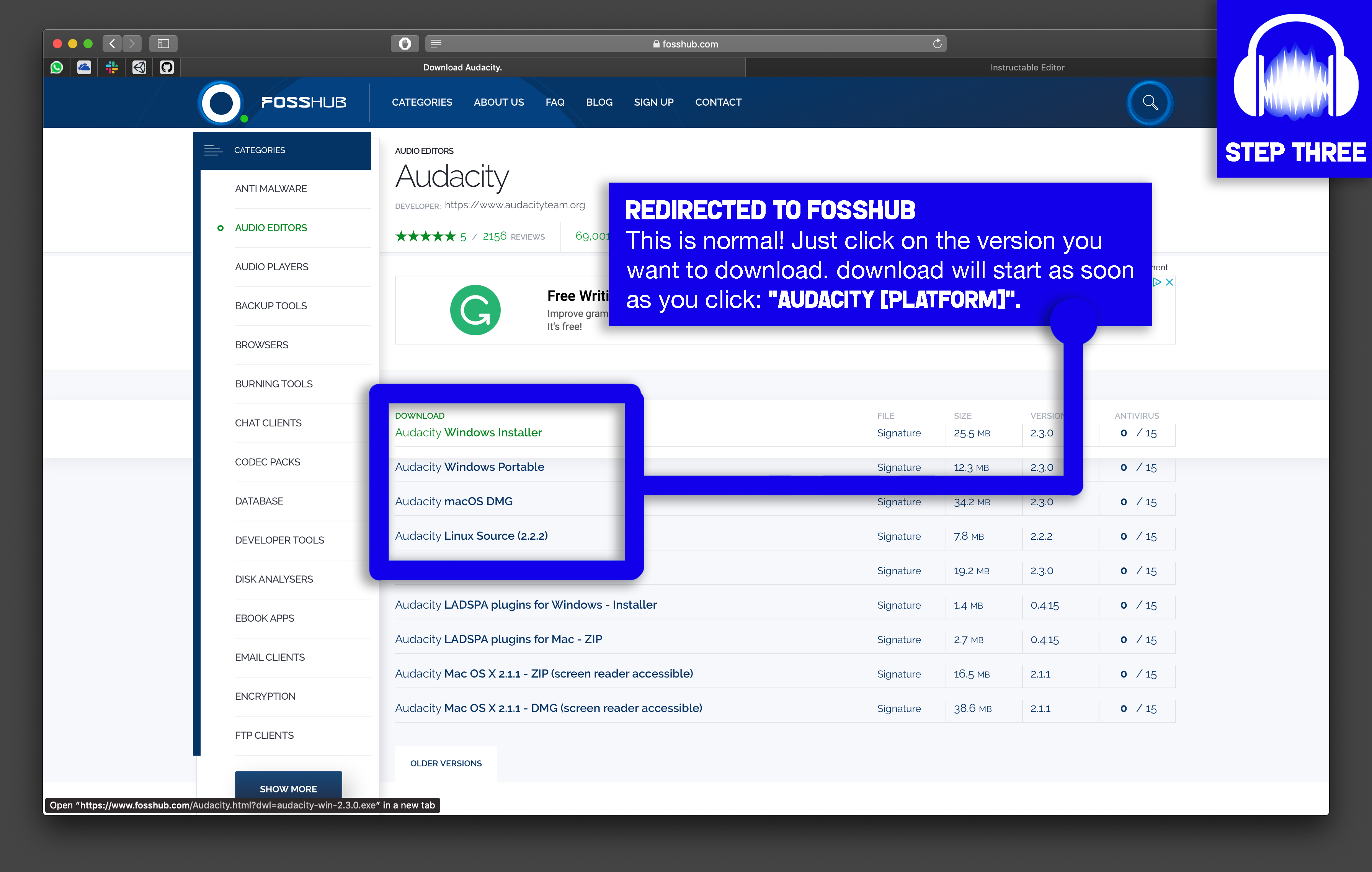Viewport: 1372px width, 872px height.
Task: Download Audacity Windows Portable
Action: [469, 467]
